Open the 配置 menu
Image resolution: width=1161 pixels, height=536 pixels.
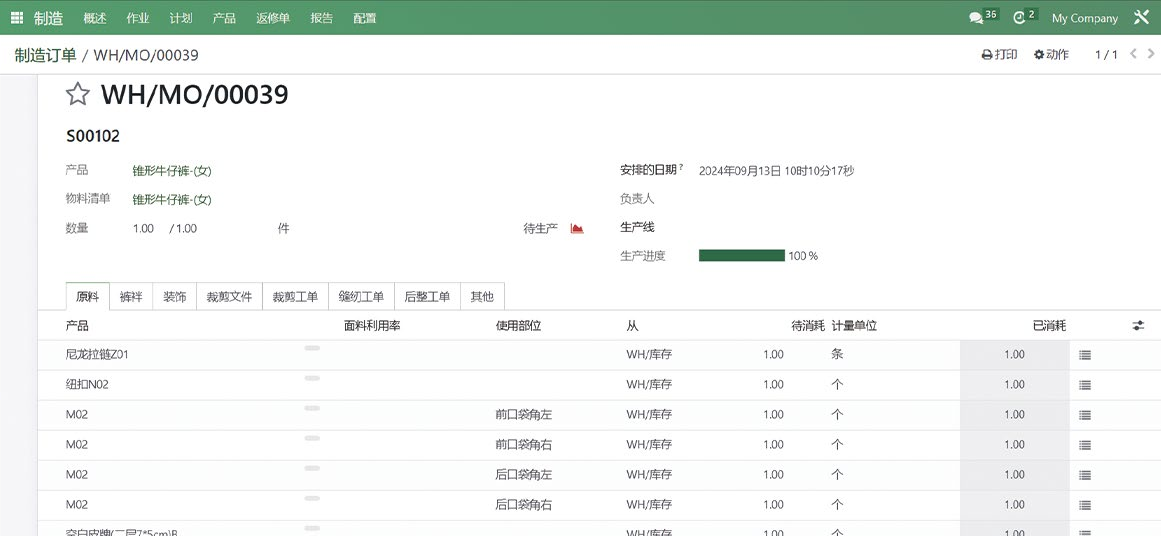364,18
